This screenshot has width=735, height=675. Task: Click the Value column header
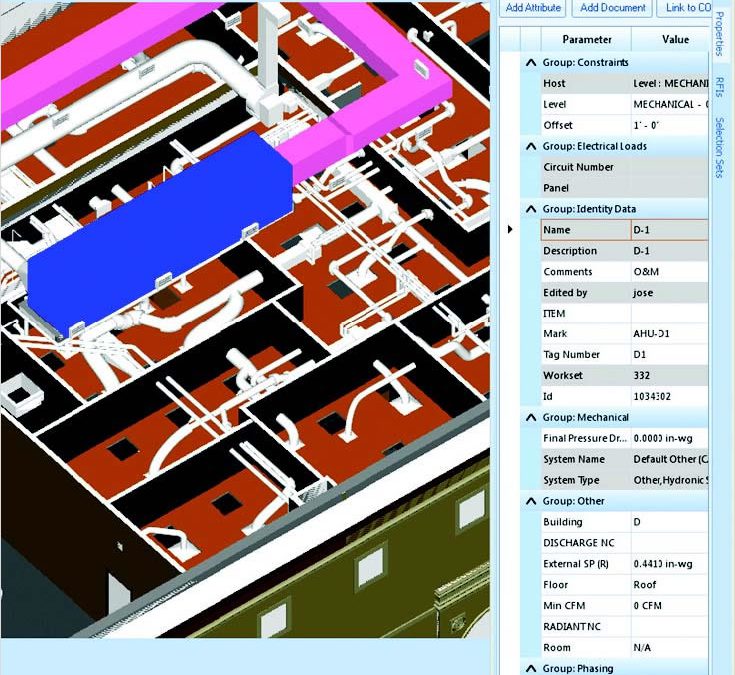[x=675, y=40]
